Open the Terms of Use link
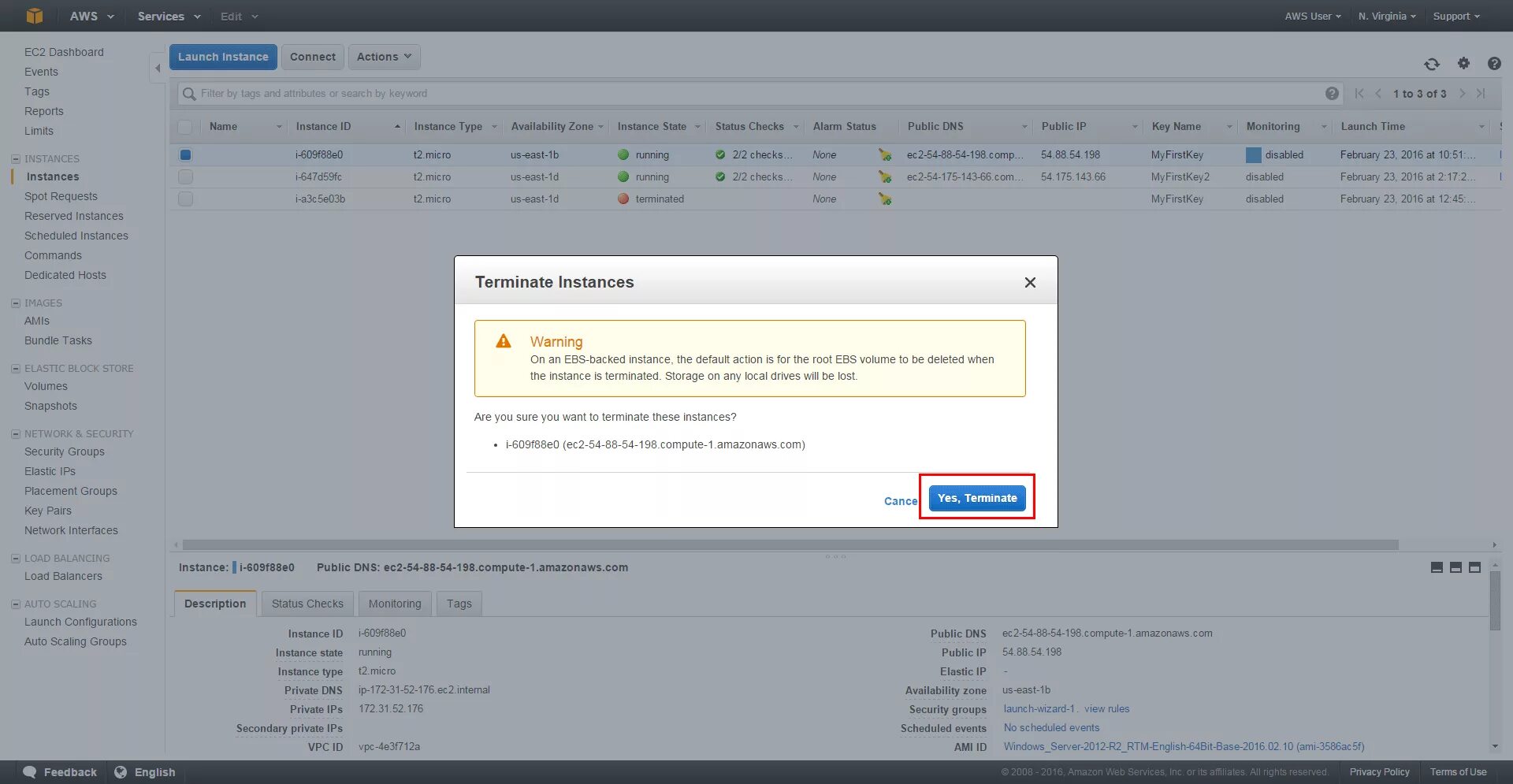Viewport: 1513px width, 784px height. click(x=1458, y=772)
